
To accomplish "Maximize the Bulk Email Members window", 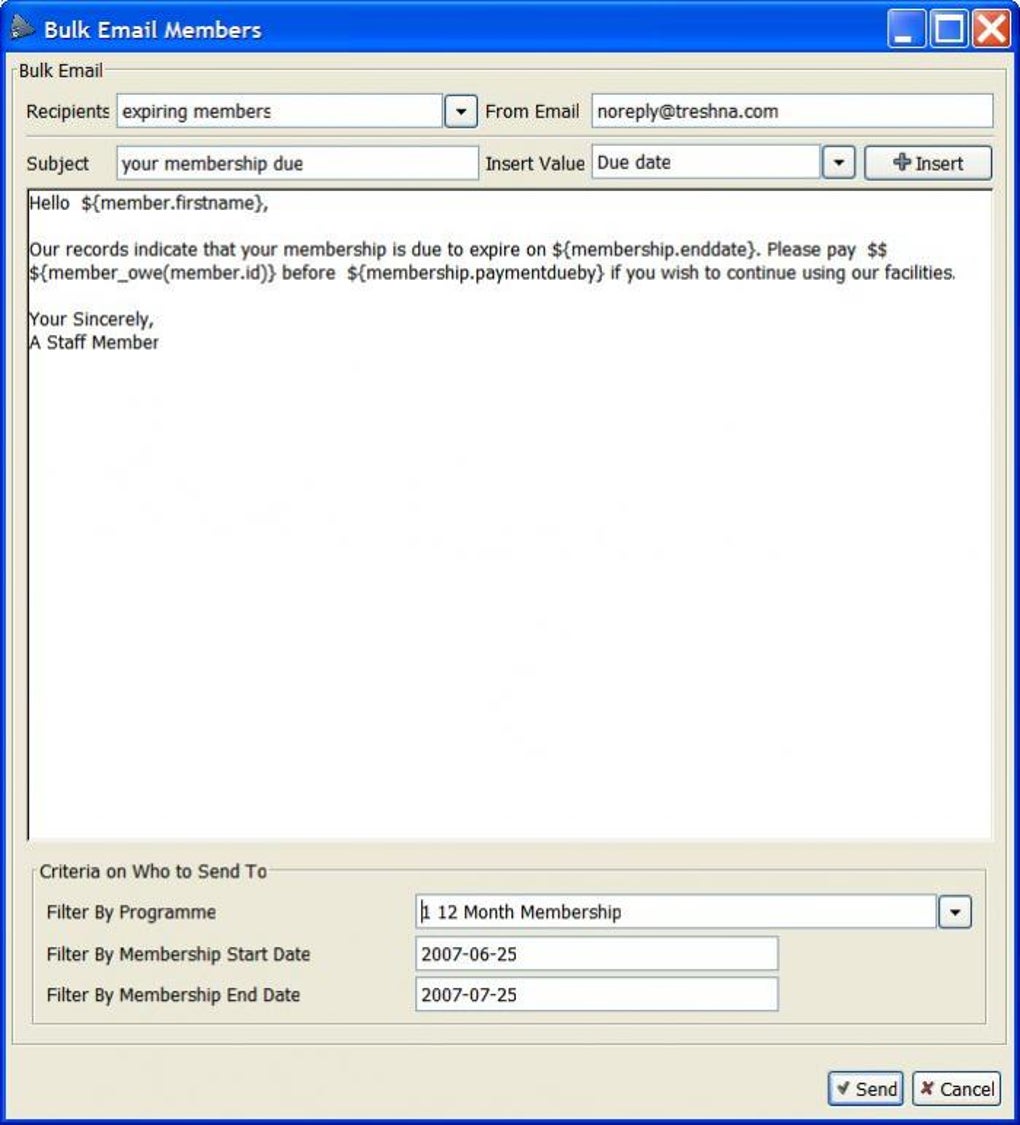I will (x=949, y=29).
